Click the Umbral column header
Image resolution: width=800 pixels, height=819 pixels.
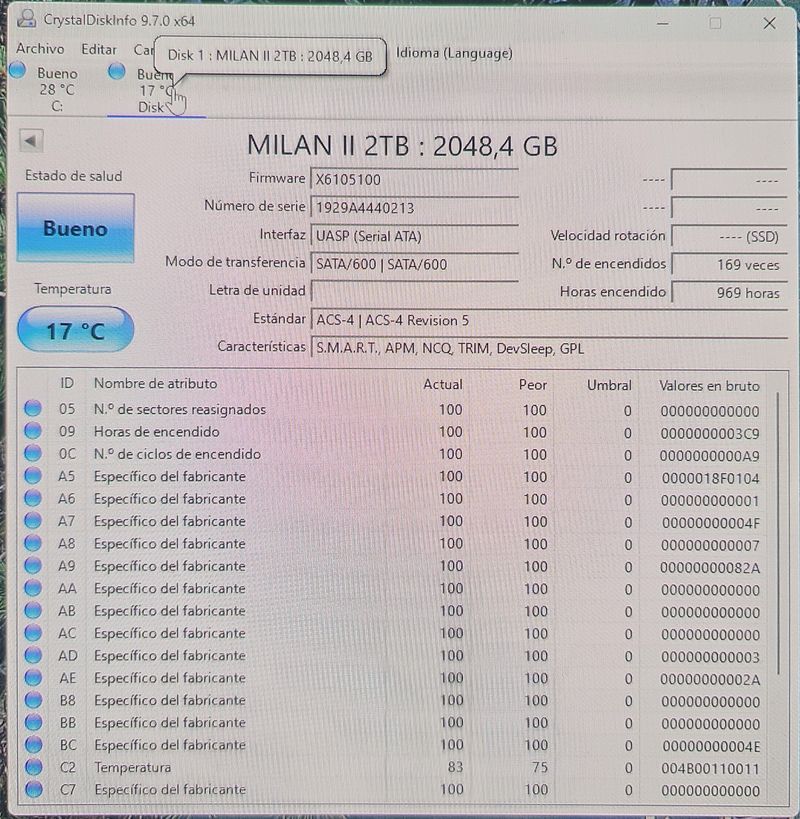pos(609,385)
